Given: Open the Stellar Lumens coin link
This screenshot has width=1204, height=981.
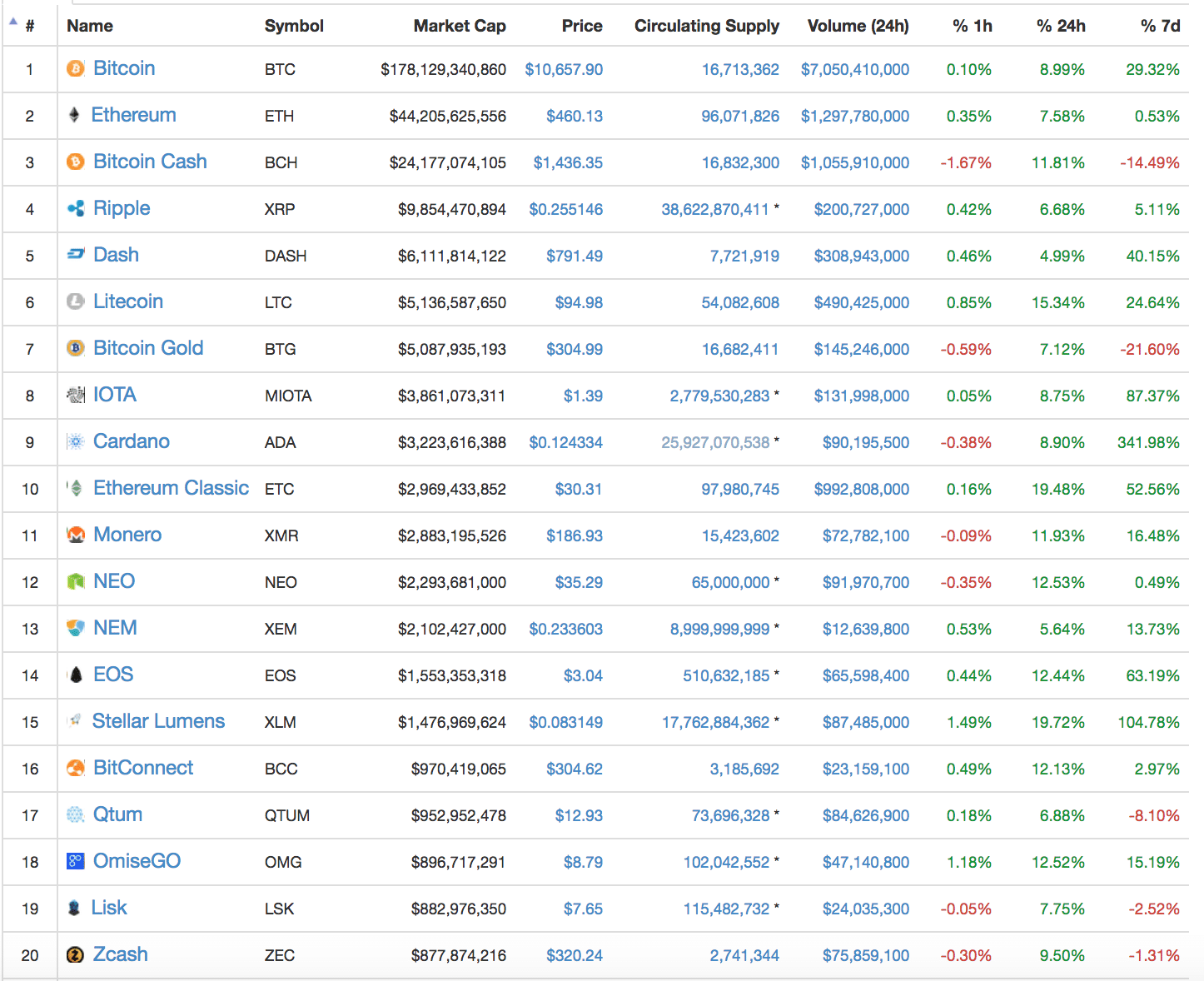Looking at the screenshot, I should (x=158, y=721).
